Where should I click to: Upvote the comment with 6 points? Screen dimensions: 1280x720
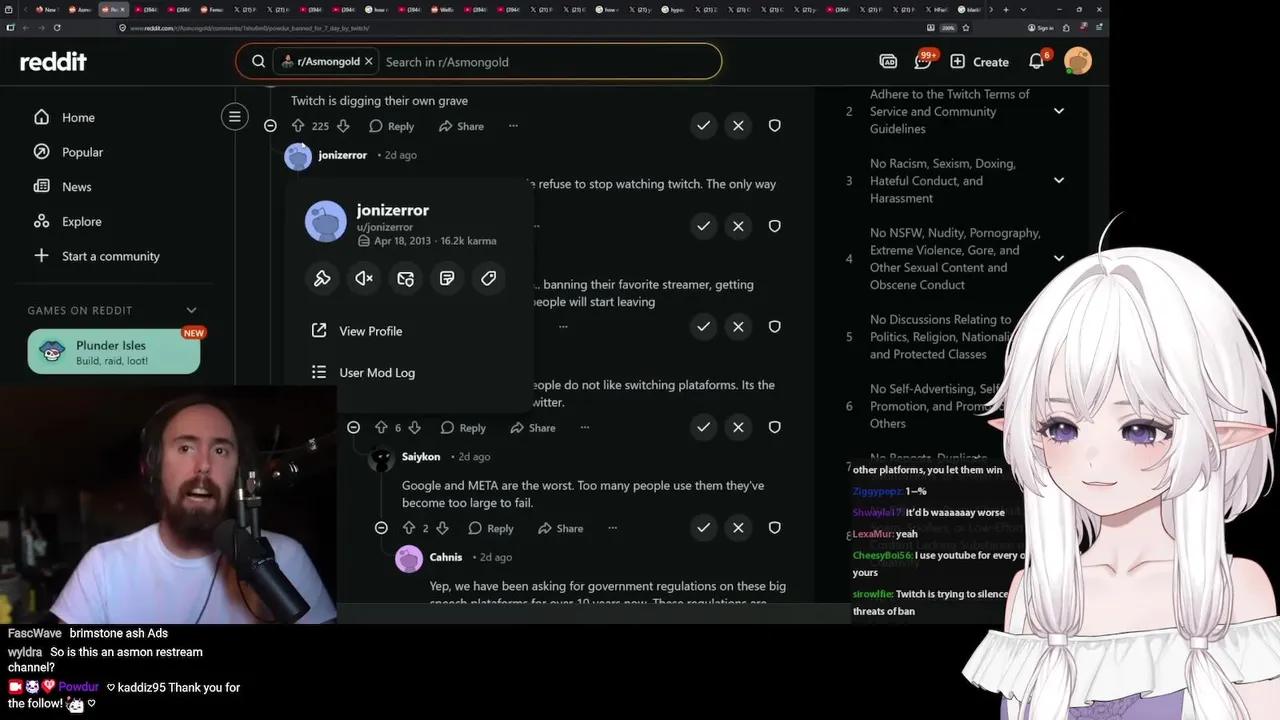coord(381,428)
